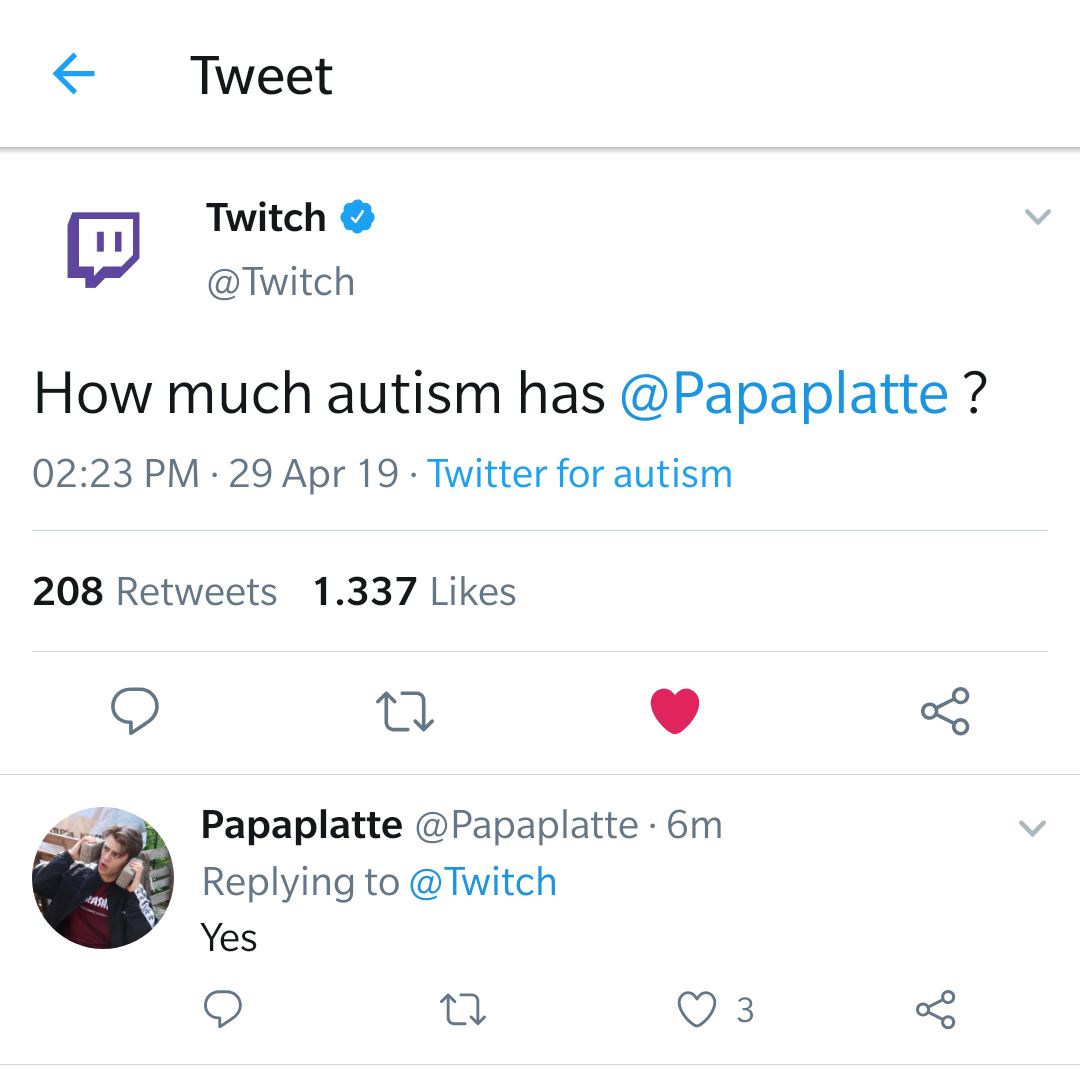Like Papaplatte's 'Yes' reply
1080x1070 pixels.
point(696,1011)
